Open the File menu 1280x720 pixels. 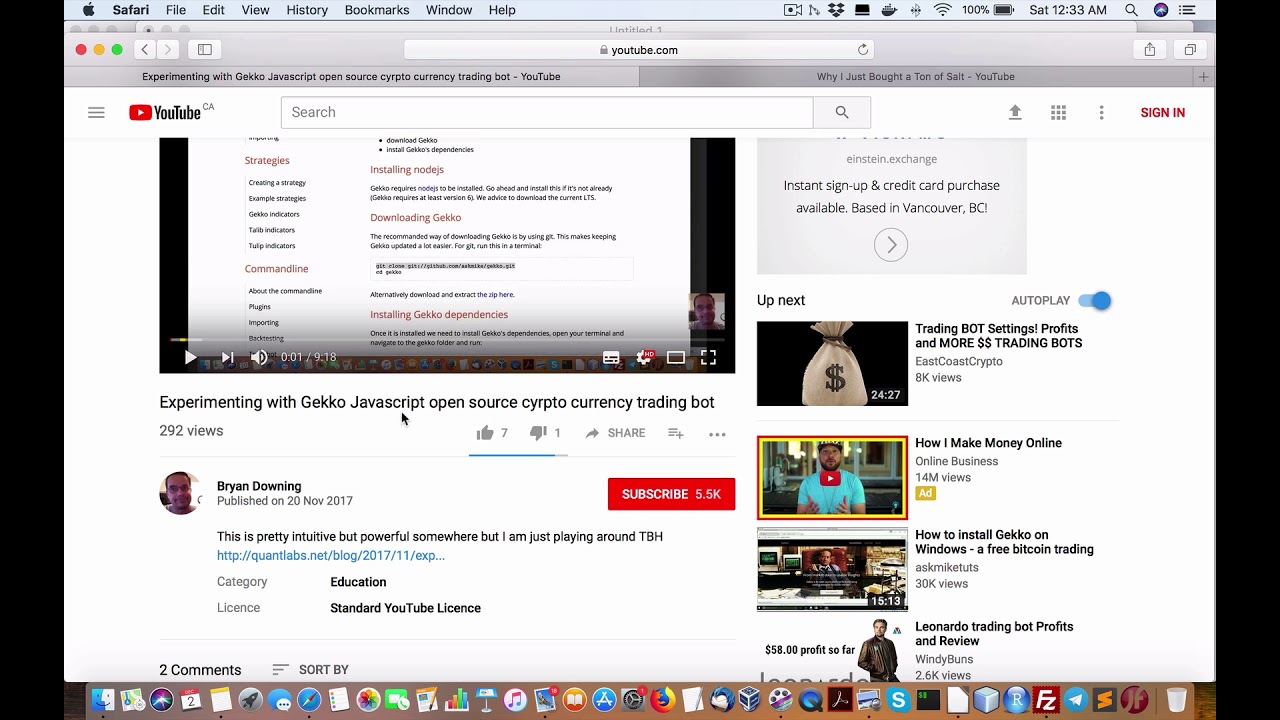(176, 10)
